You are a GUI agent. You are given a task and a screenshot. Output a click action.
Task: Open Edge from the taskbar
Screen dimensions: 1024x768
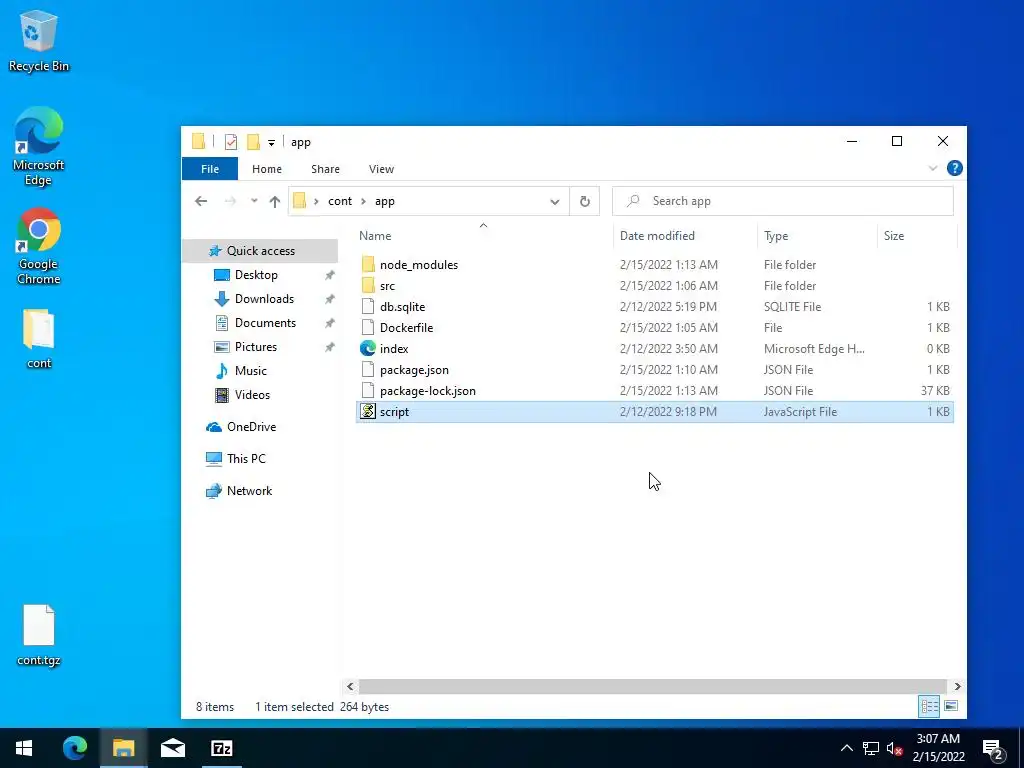click(x=74, y=748)
